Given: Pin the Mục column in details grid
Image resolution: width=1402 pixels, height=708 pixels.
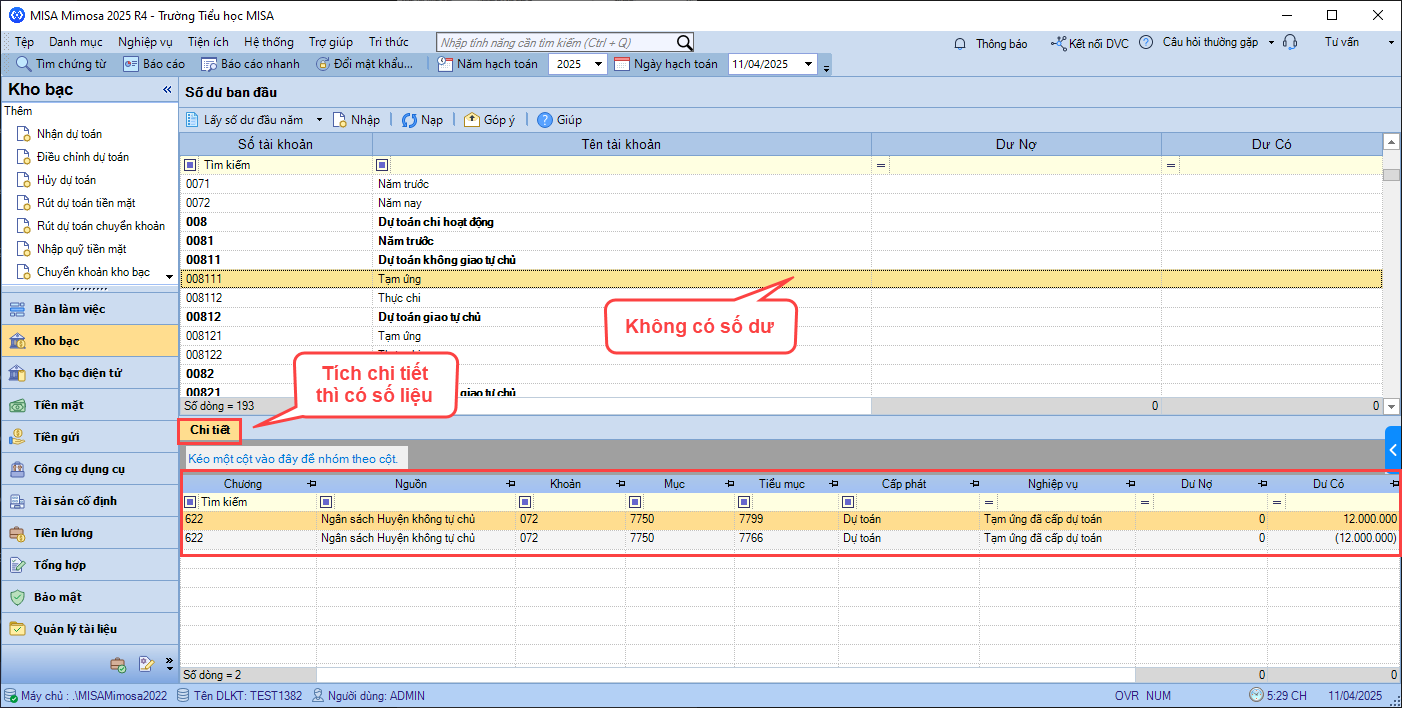Looking at the screenshot, I should 728,484.
